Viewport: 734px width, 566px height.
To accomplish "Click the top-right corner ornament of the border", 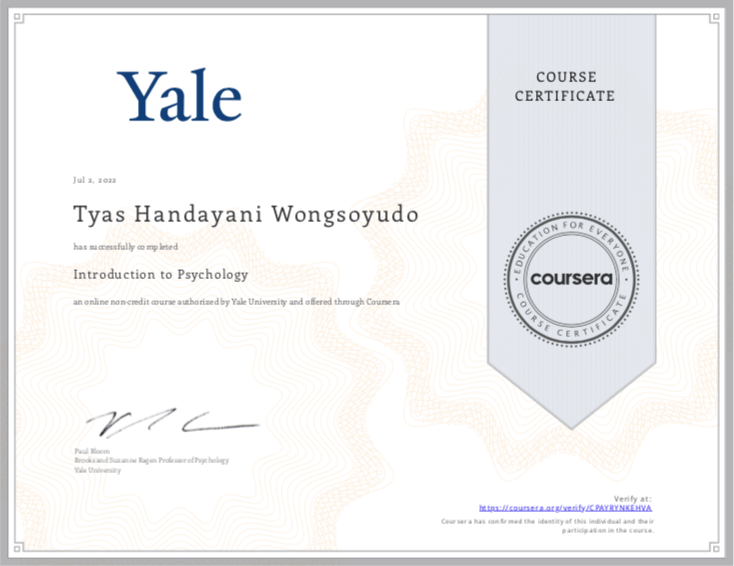I will [x=719, y=13].
